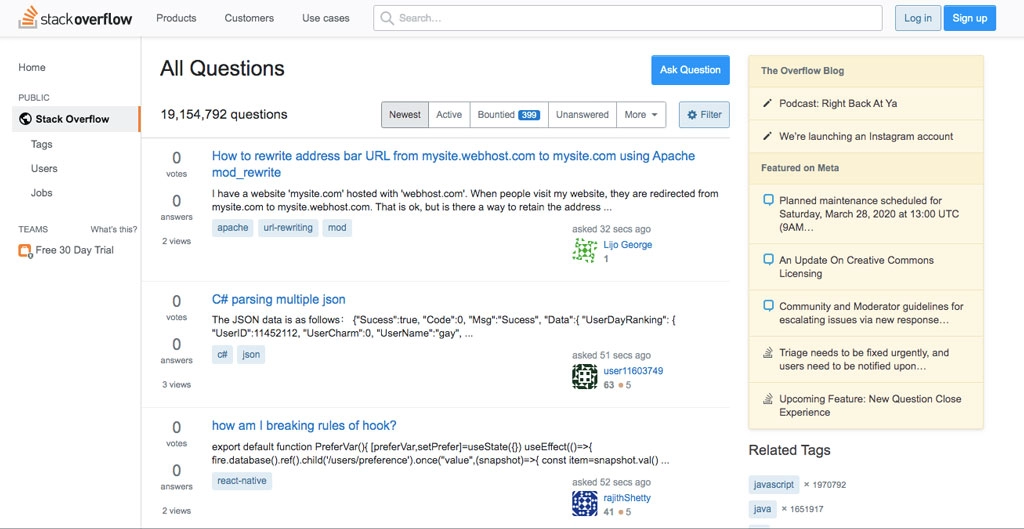Open user11603749's profile link

click(x=633, y=371)
